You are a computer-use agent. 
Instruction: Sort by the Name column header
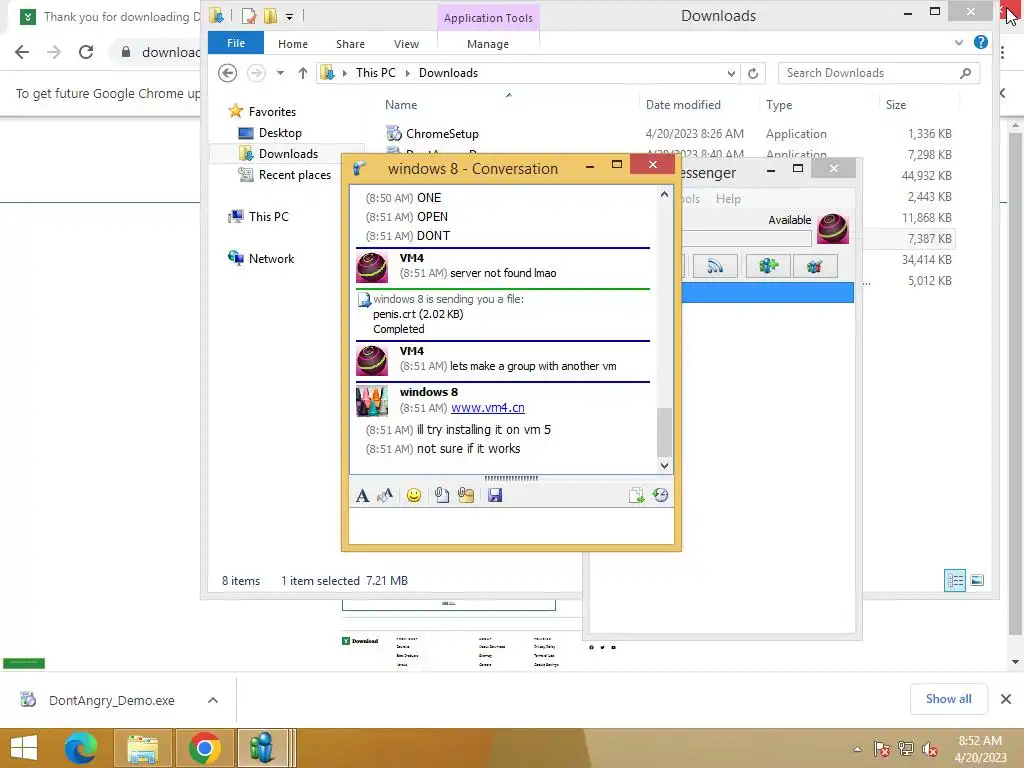coord(401,104)
